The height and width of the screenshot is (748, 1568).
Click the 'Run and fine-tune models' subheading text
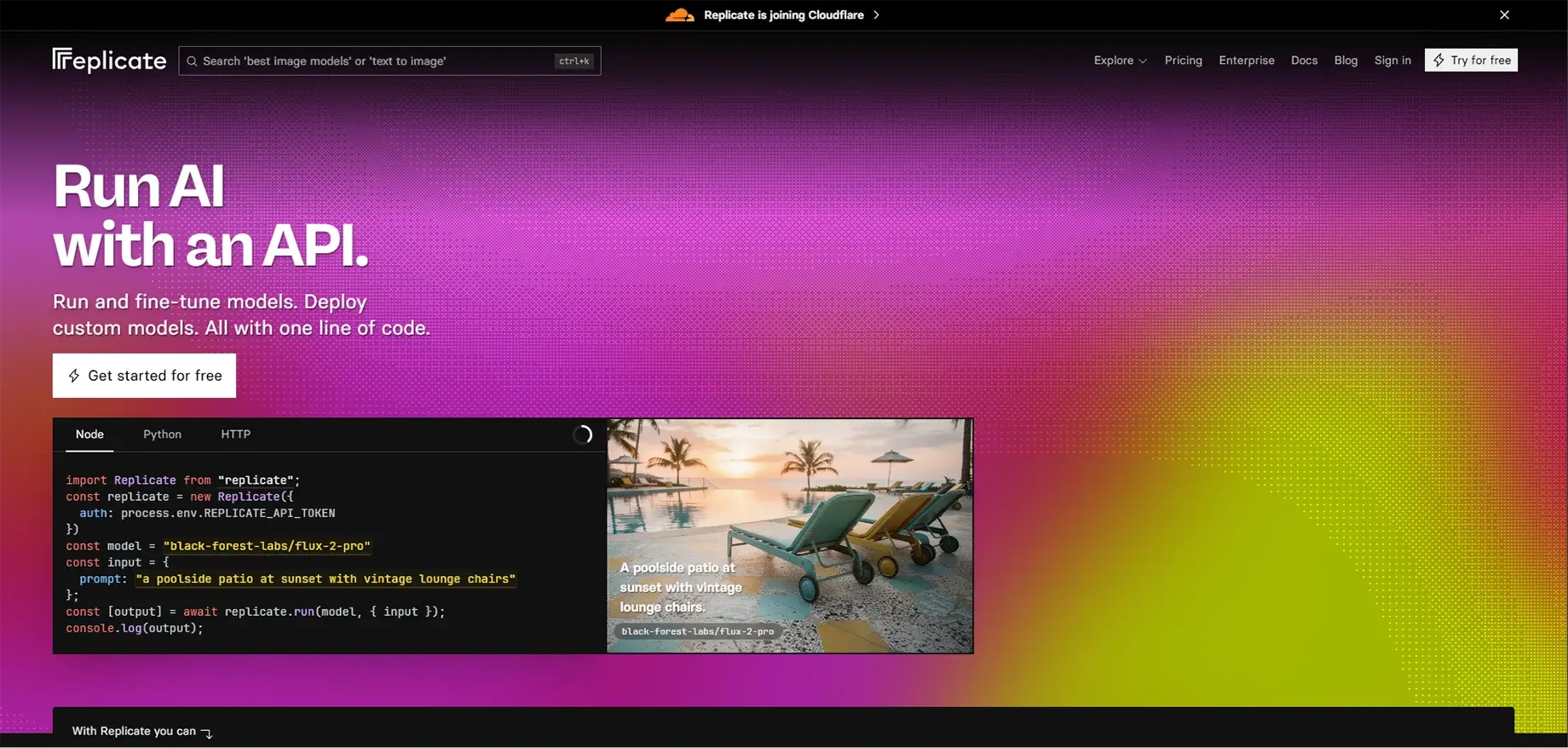tap(241, 314)
